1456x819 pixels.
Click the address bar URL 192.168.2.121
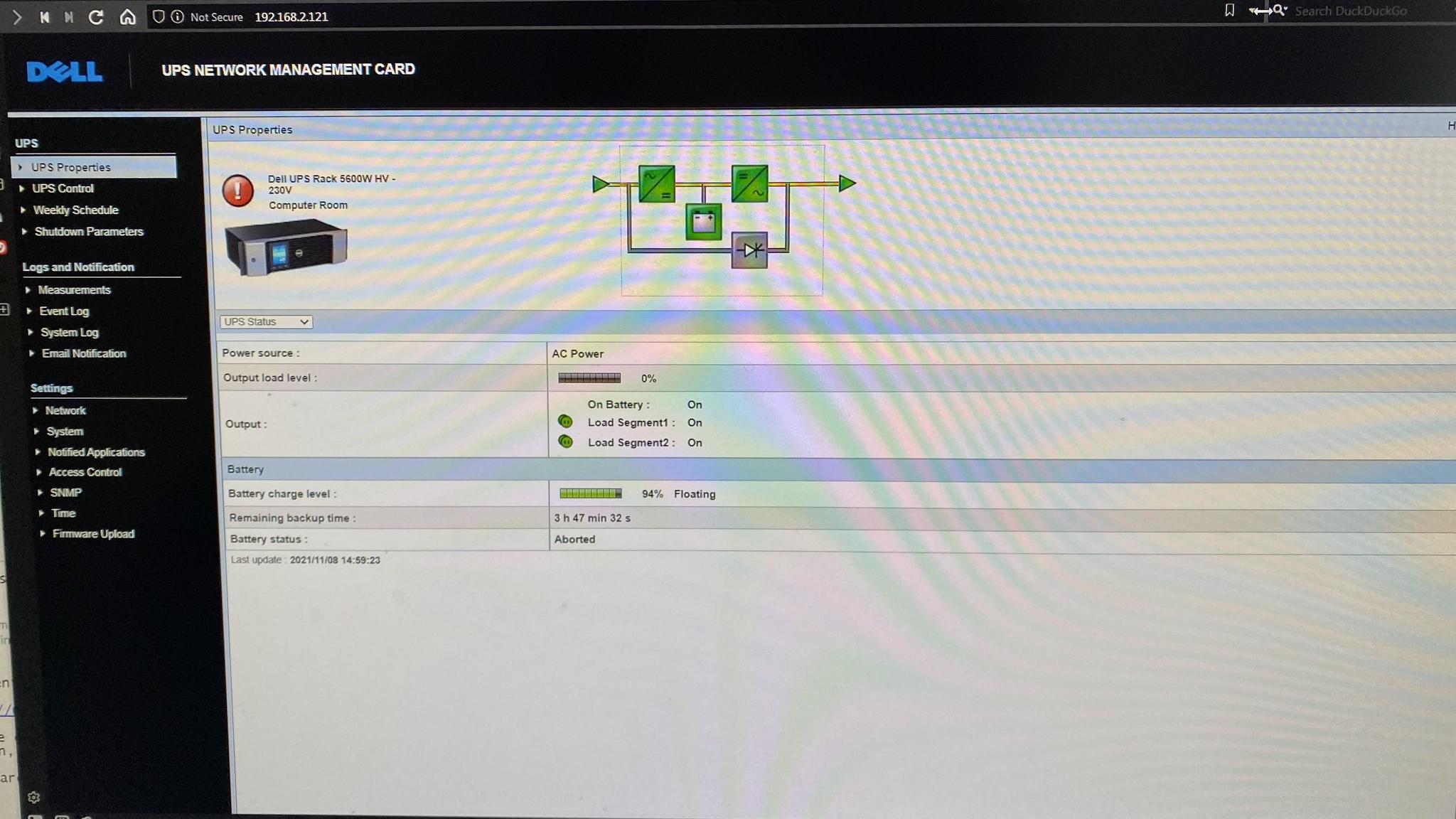[x=291, y=17]
